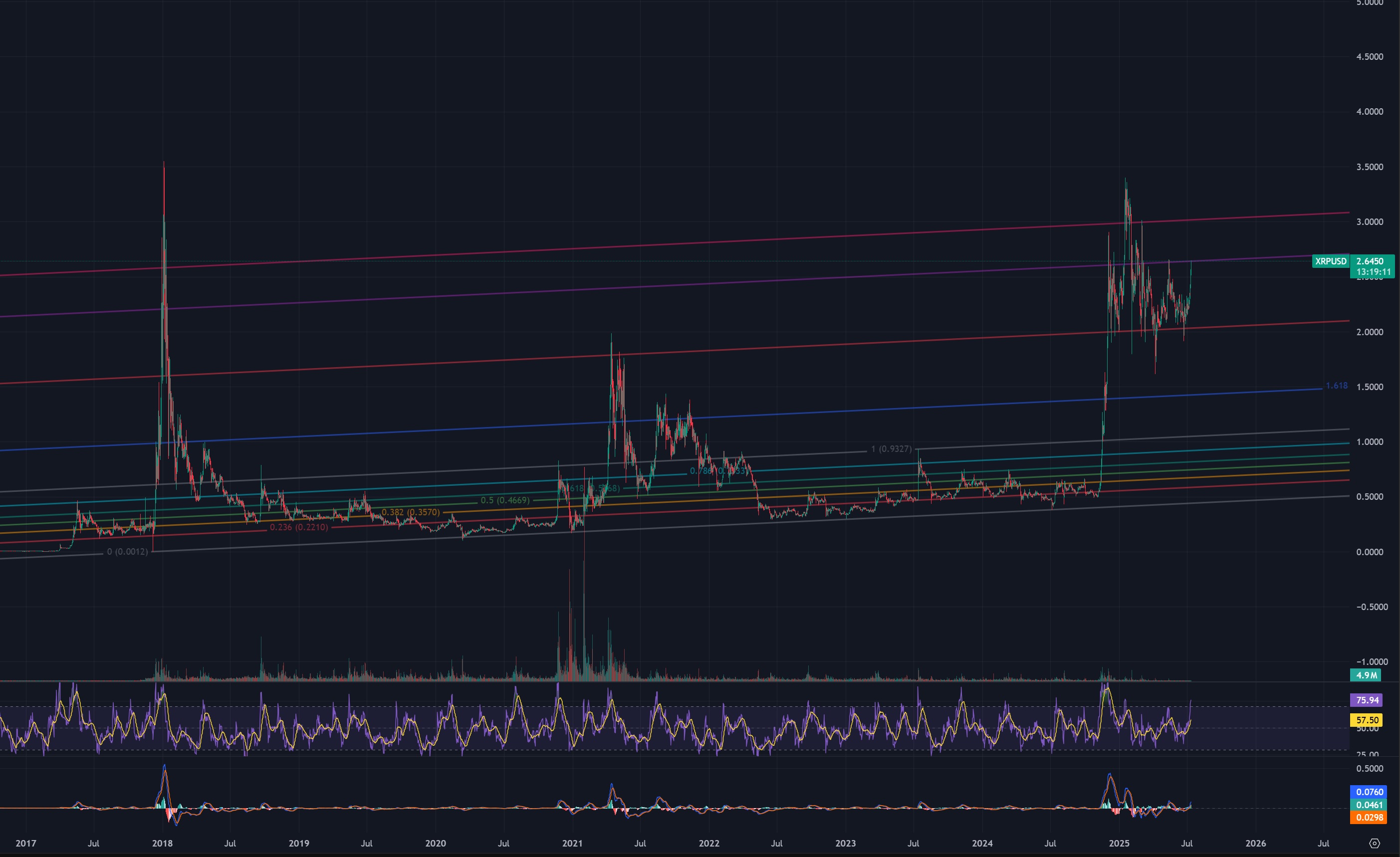Click 0.0000 on the price axis
Screen dimensions: 1400x857
(1370, 552)
